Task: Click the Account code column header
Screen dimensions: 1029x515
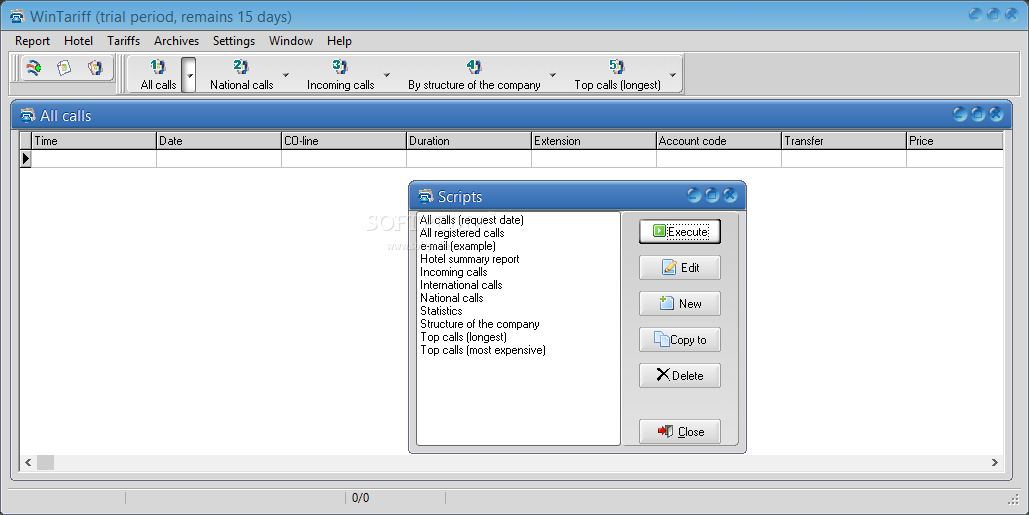Action: [x=719, y=141]
